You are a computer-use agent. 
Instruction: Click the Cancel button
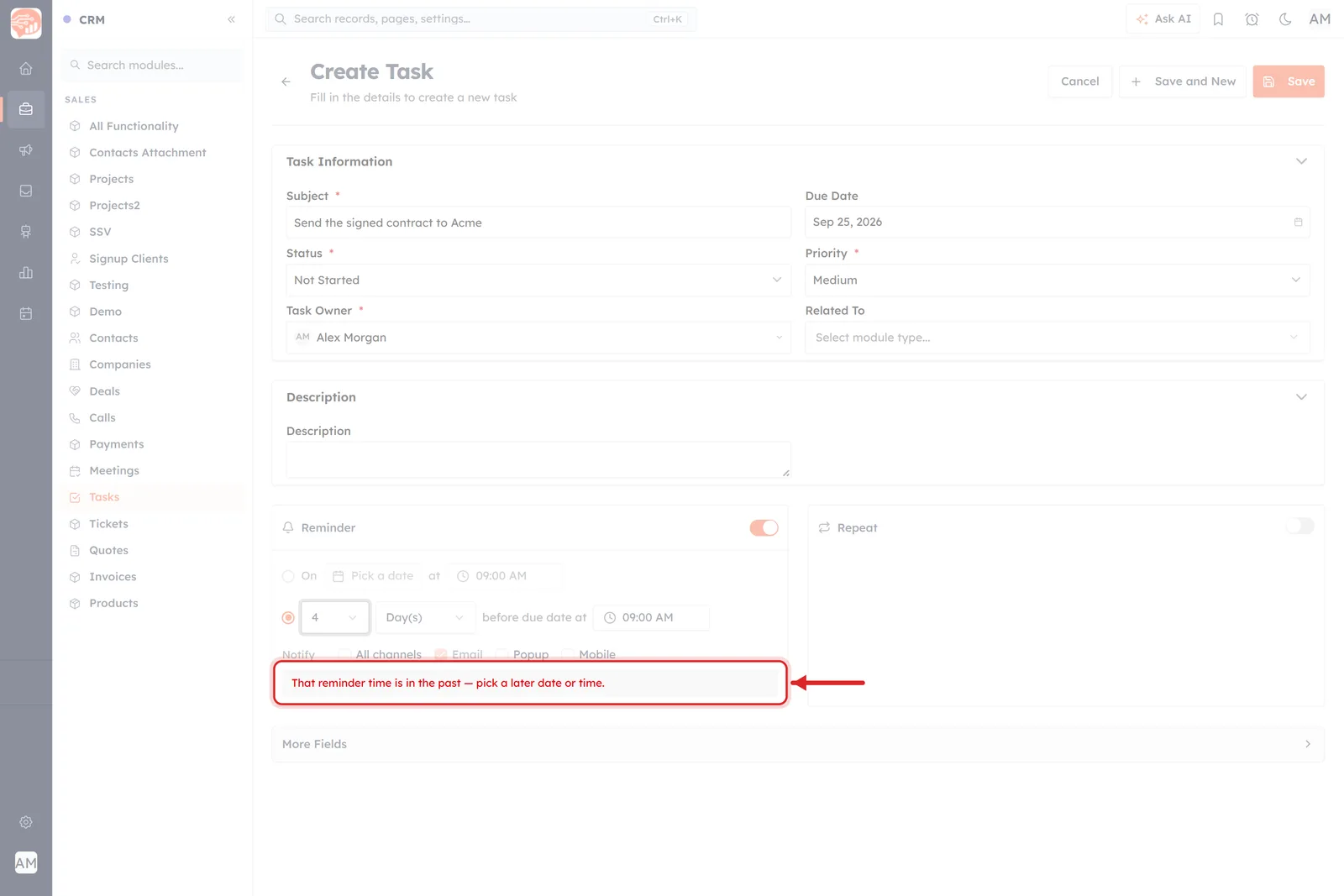[1079, 81]
